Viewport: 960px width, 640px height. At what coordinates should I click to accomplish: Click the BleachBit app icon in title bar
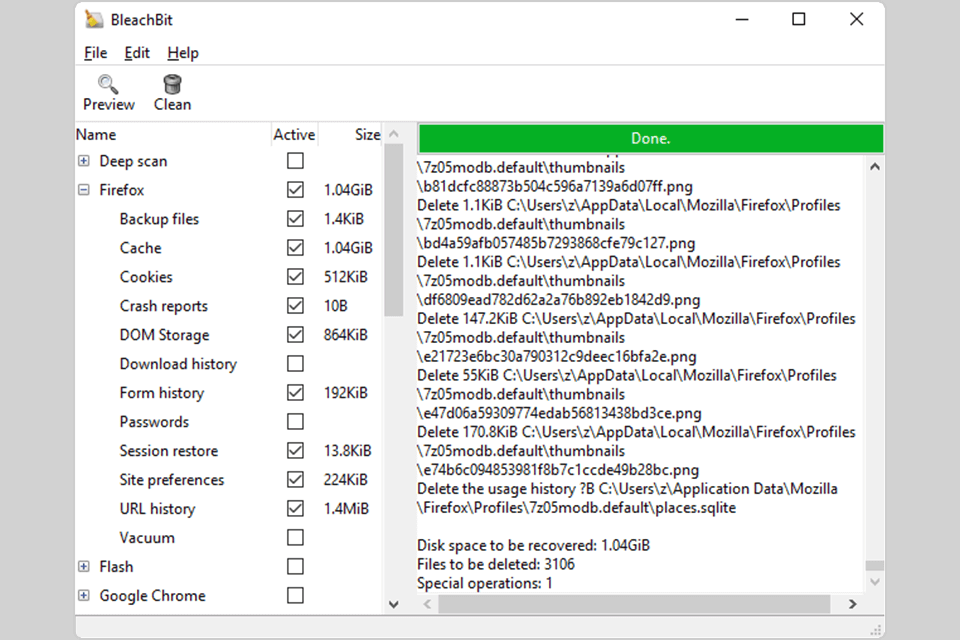click(x=94, y=20)
